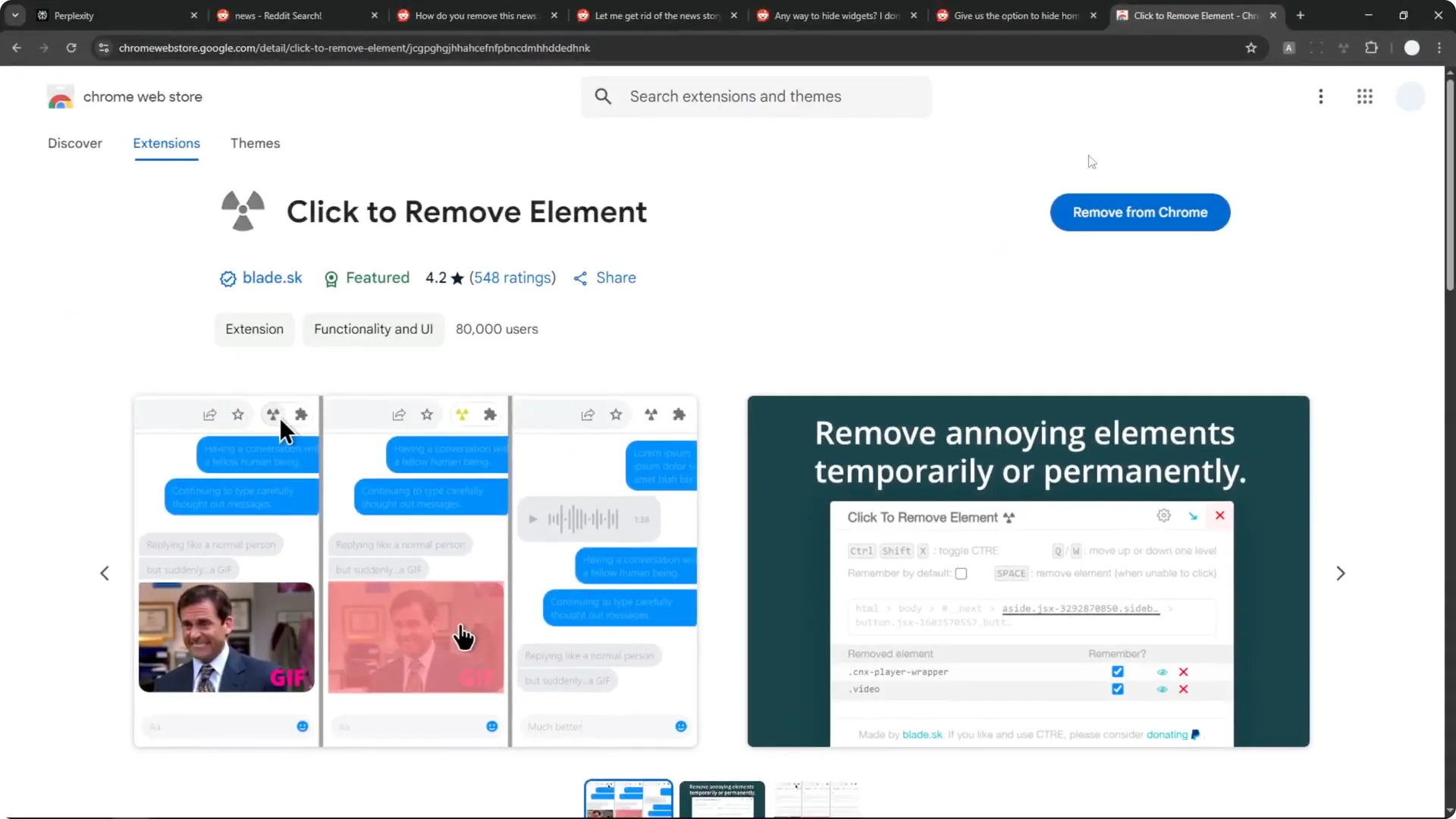Go back in the carousel with the left chevron
This screenshot has height=819, width=1456.
(105, 573)
